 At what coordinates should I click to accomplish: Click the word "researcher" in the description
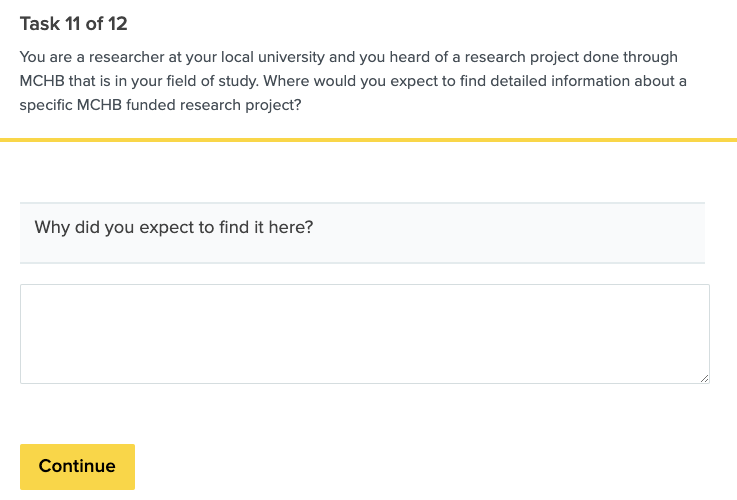[x=124, y=57]
